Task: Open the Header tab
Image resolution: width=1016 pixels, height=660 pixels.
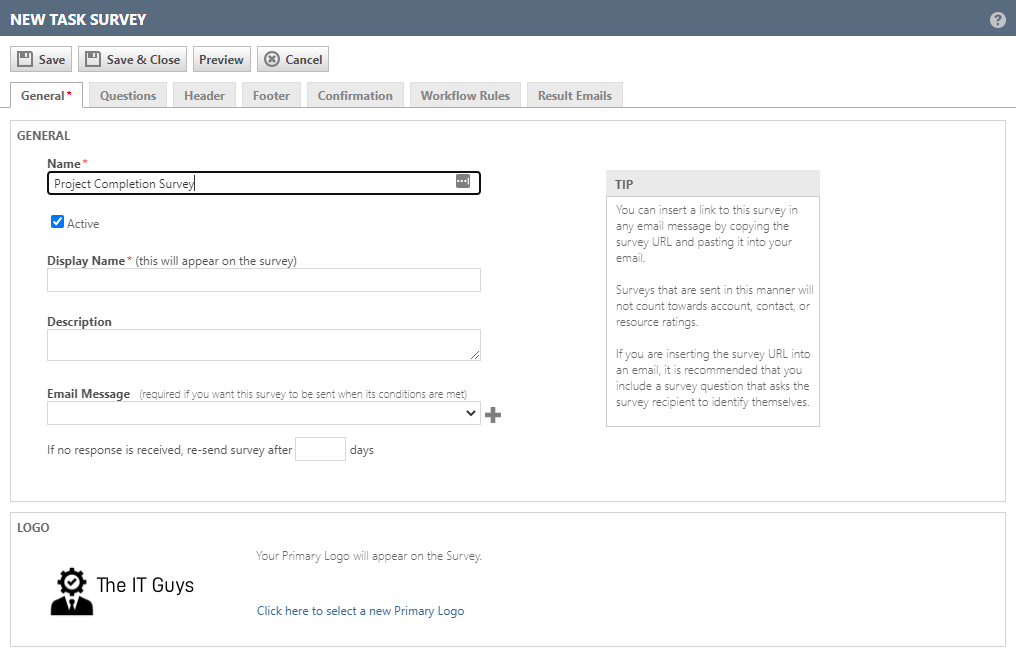Action: coord(204,96)
